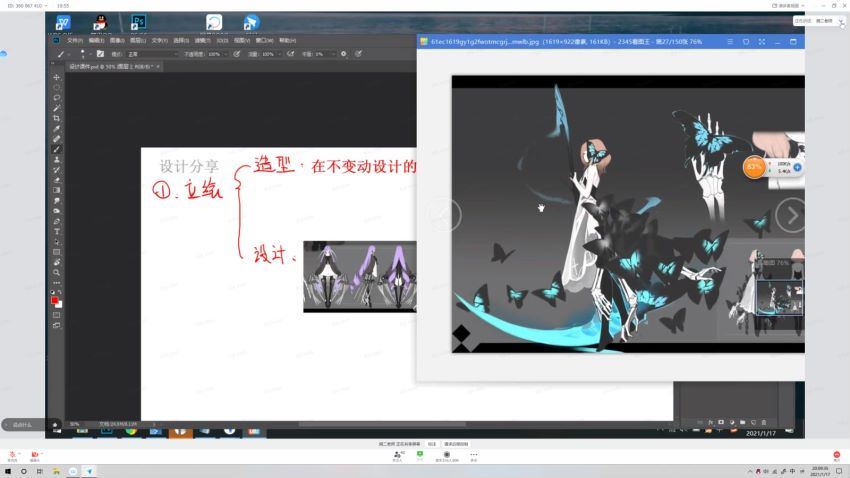850x478 pixels.
Task: Open the 图层 menu in Photoshop
Action: pos(138,41)
